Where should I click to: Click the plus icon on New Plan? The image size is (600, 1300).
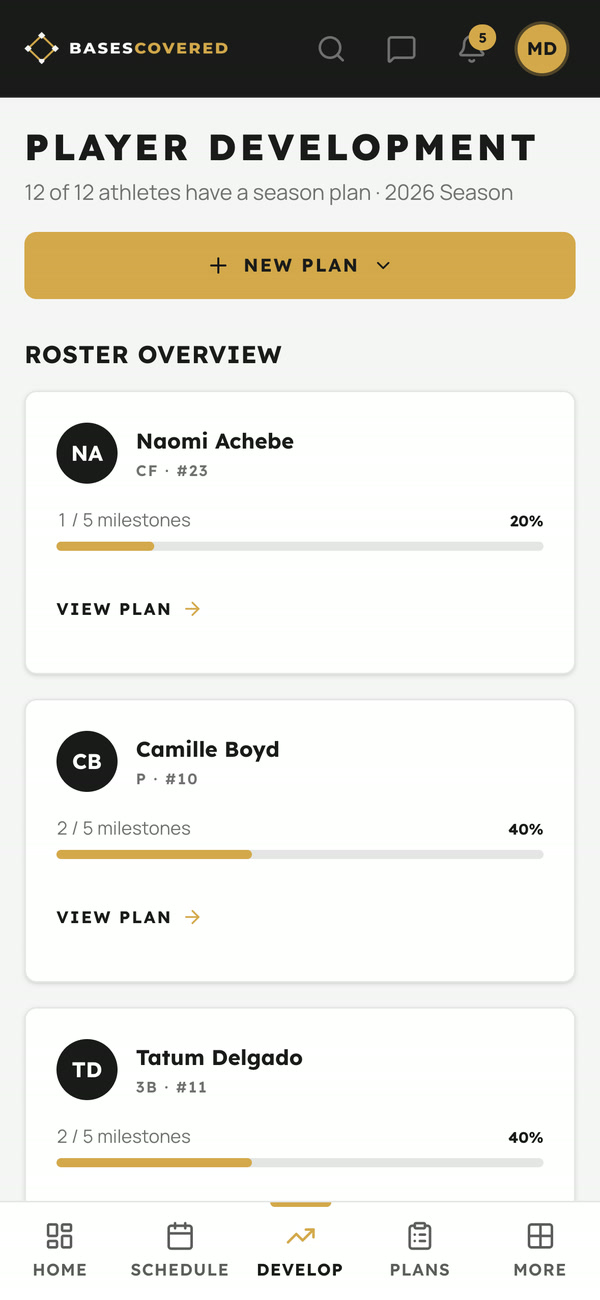tap(218, 266)
